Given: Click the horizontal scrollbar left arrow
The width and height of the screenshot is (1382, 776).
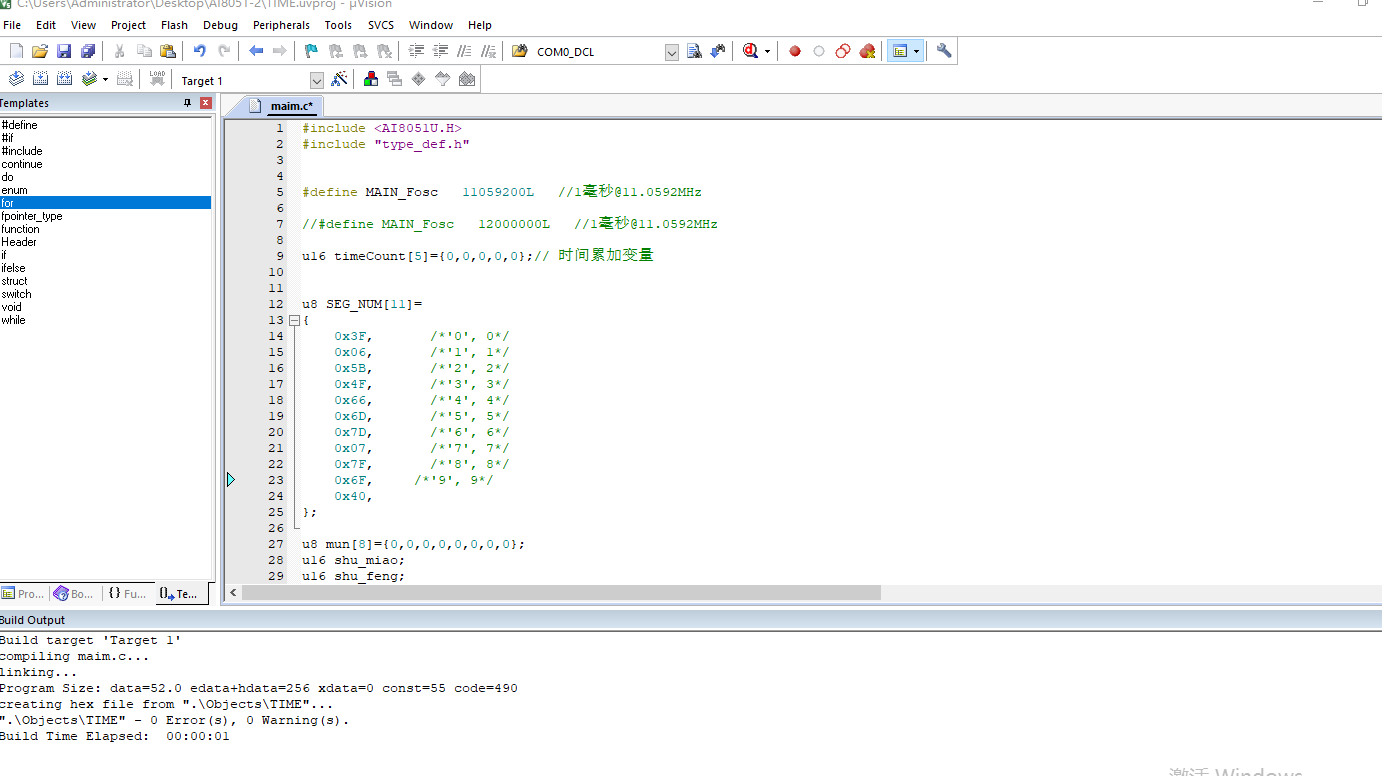Looking at the screenshot, I should [x=233, y=593].
